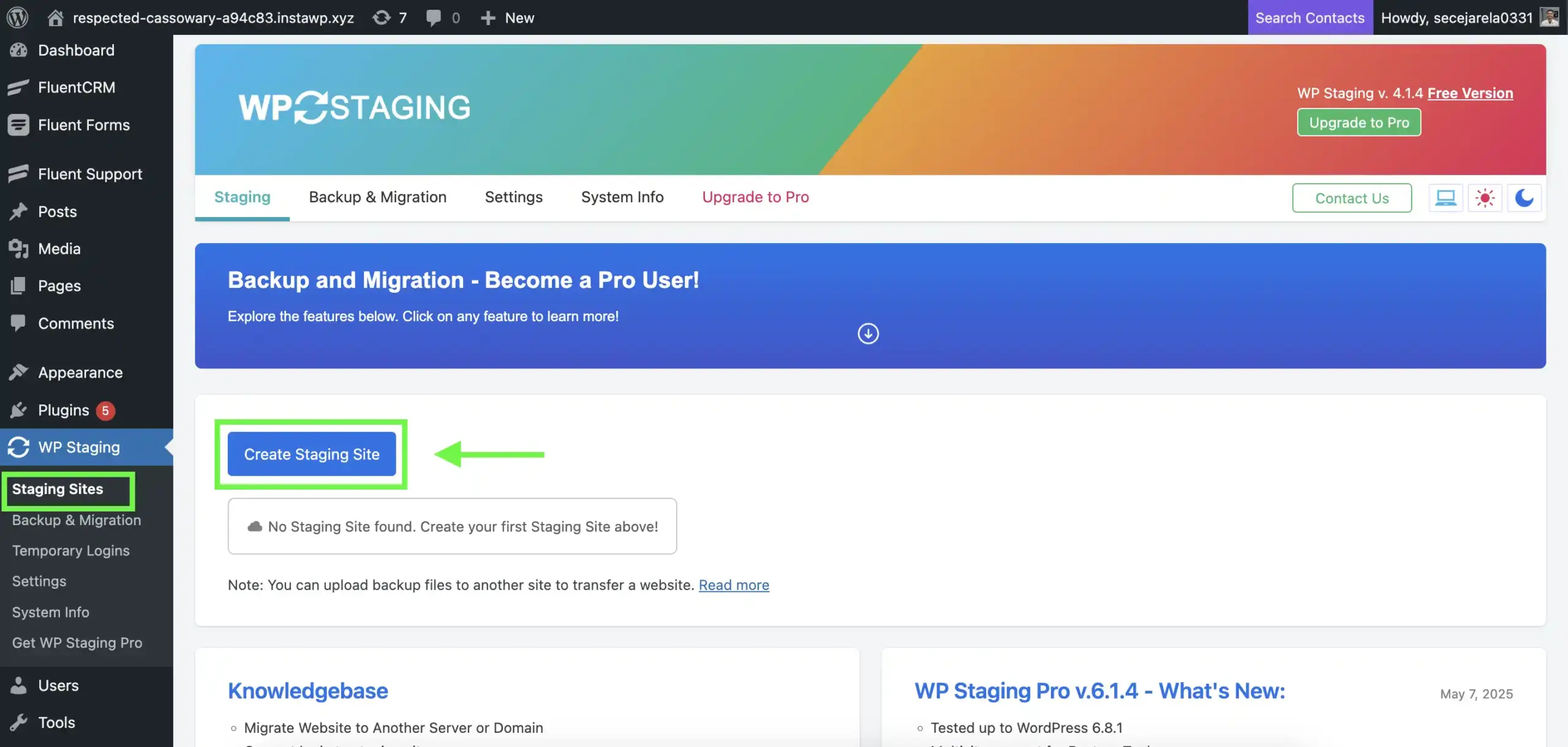Open Settings submenu under WP Staging
The image size is (1568, 747).
[x=39, y=581]
